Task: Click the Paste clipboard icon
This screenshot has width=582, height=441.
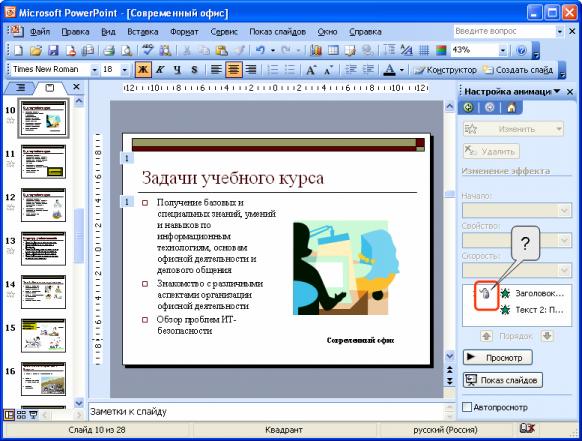Action: [x=222, y=50]
